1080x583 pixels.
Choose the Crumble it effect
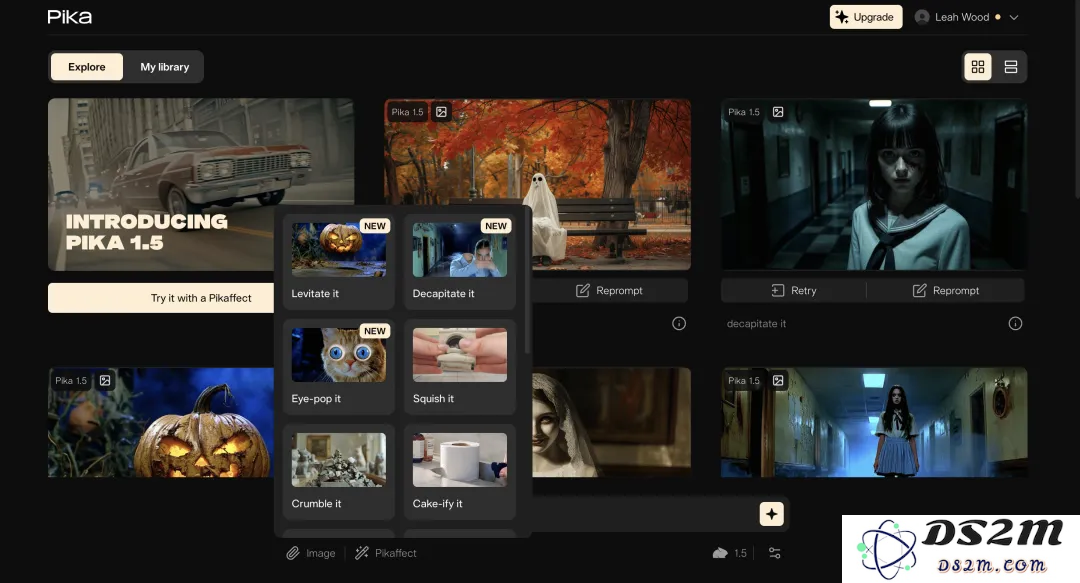click(338, 471)
